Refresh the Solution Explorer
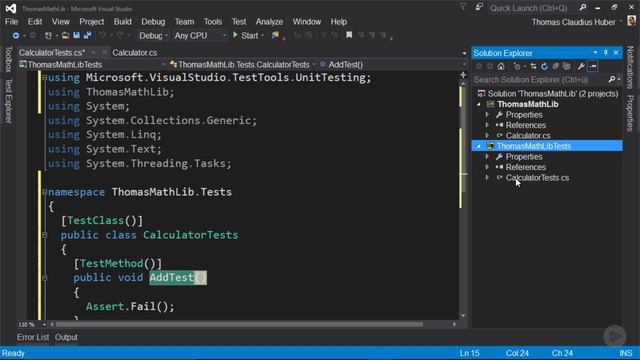The image size is (640, 360). coord(544,66)
